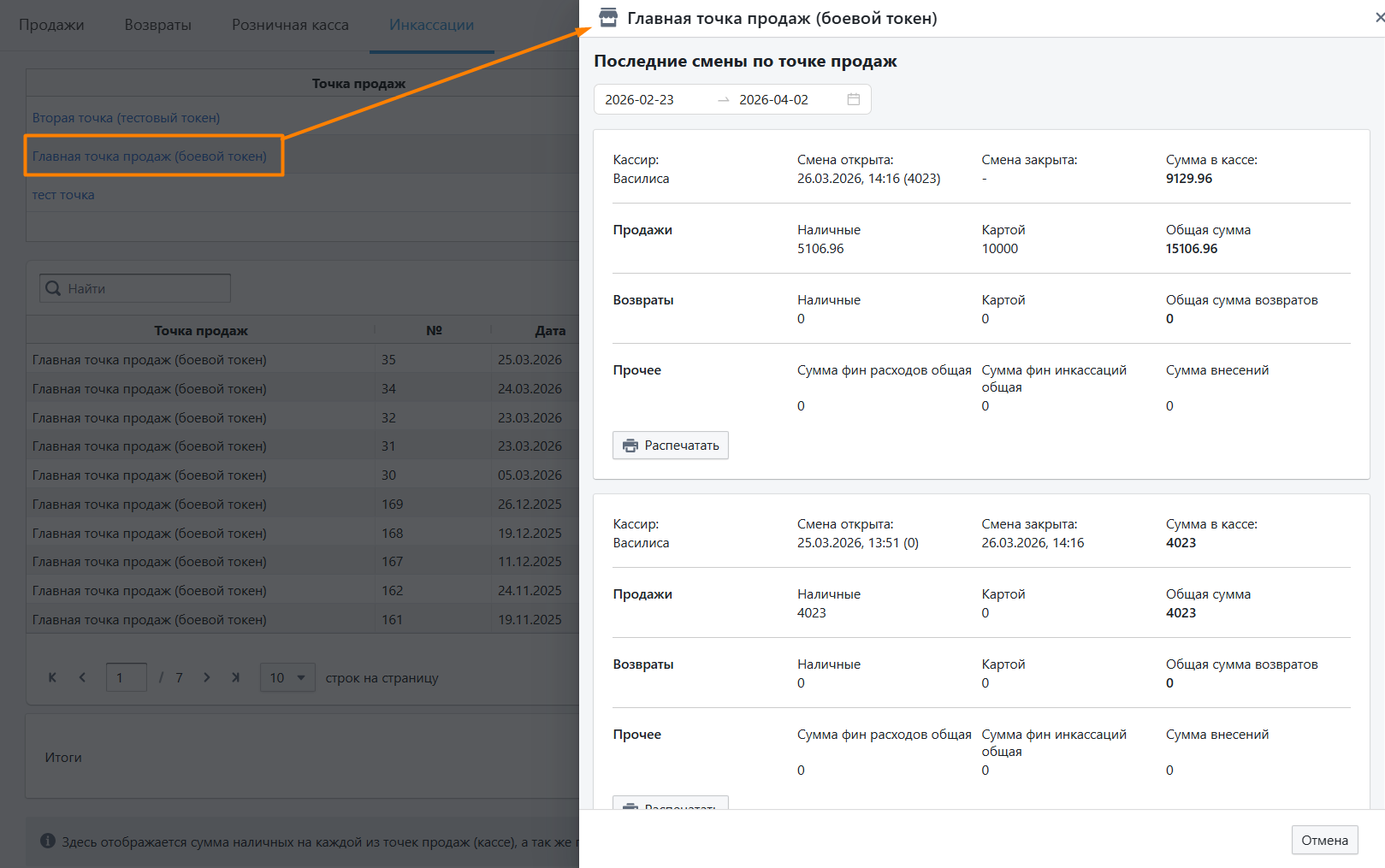Click the Отмена button
Viewport: 1385px width, 868px height.
(x=1324, y=840)
